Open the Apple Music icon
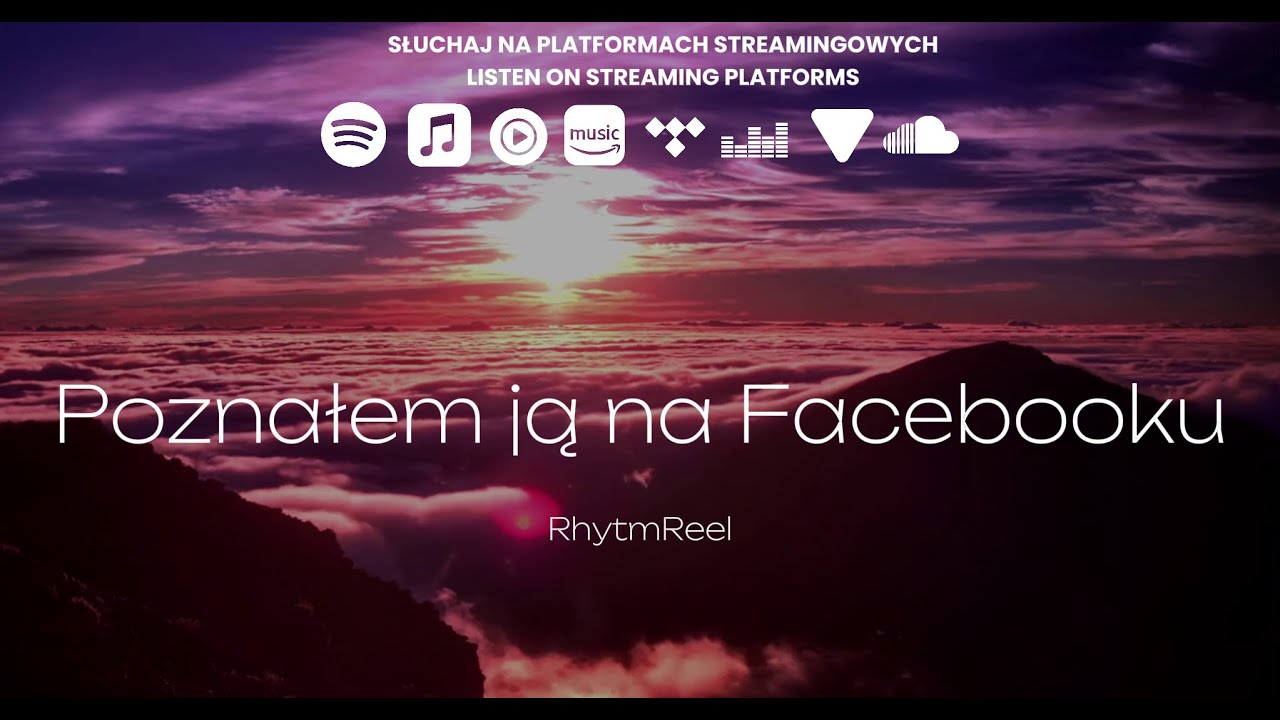This screenshot has height=720, width=1280. 439,135
